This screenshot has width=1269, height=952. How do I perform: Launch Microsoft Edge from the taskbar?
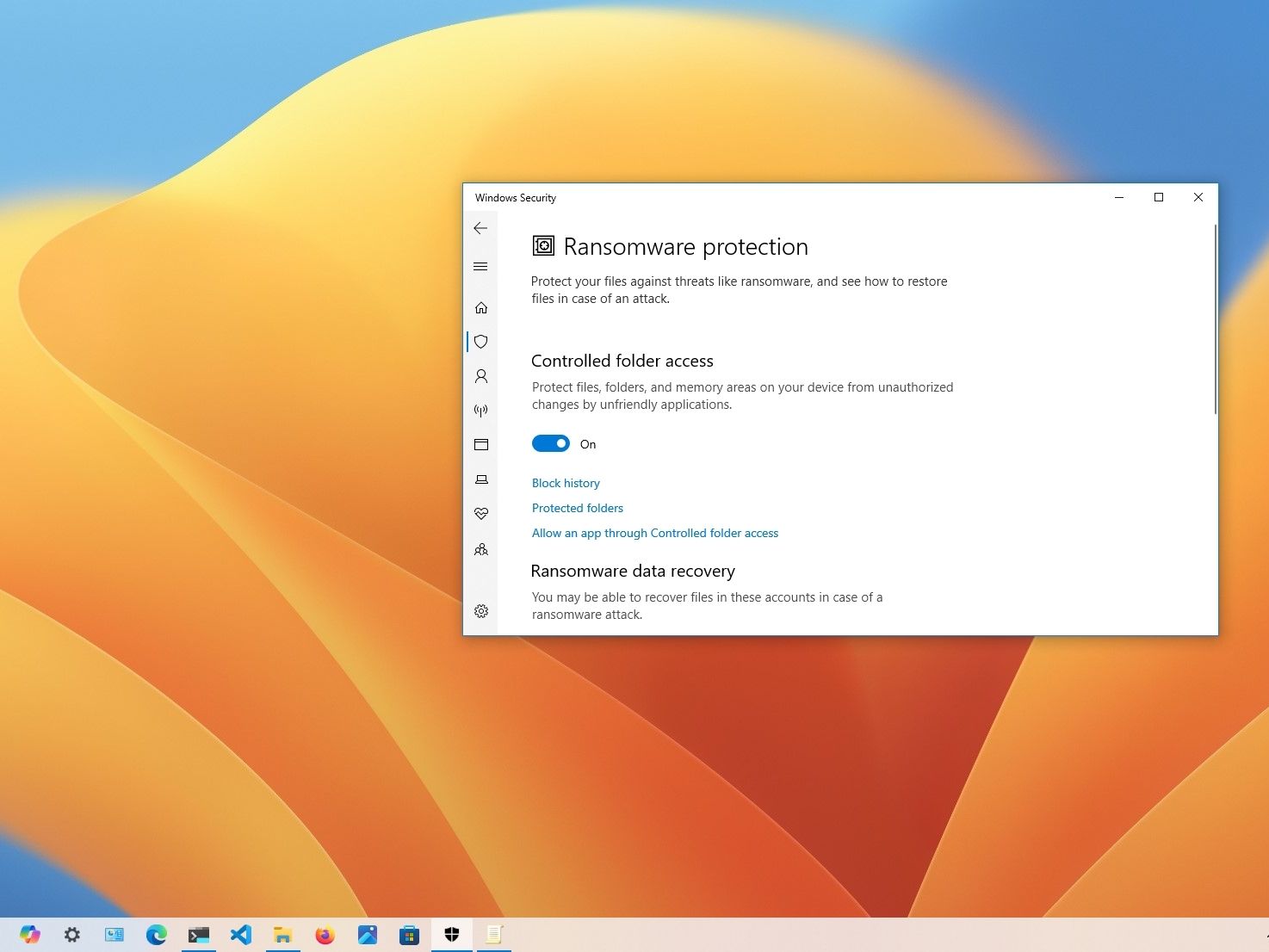click(156, 934)
